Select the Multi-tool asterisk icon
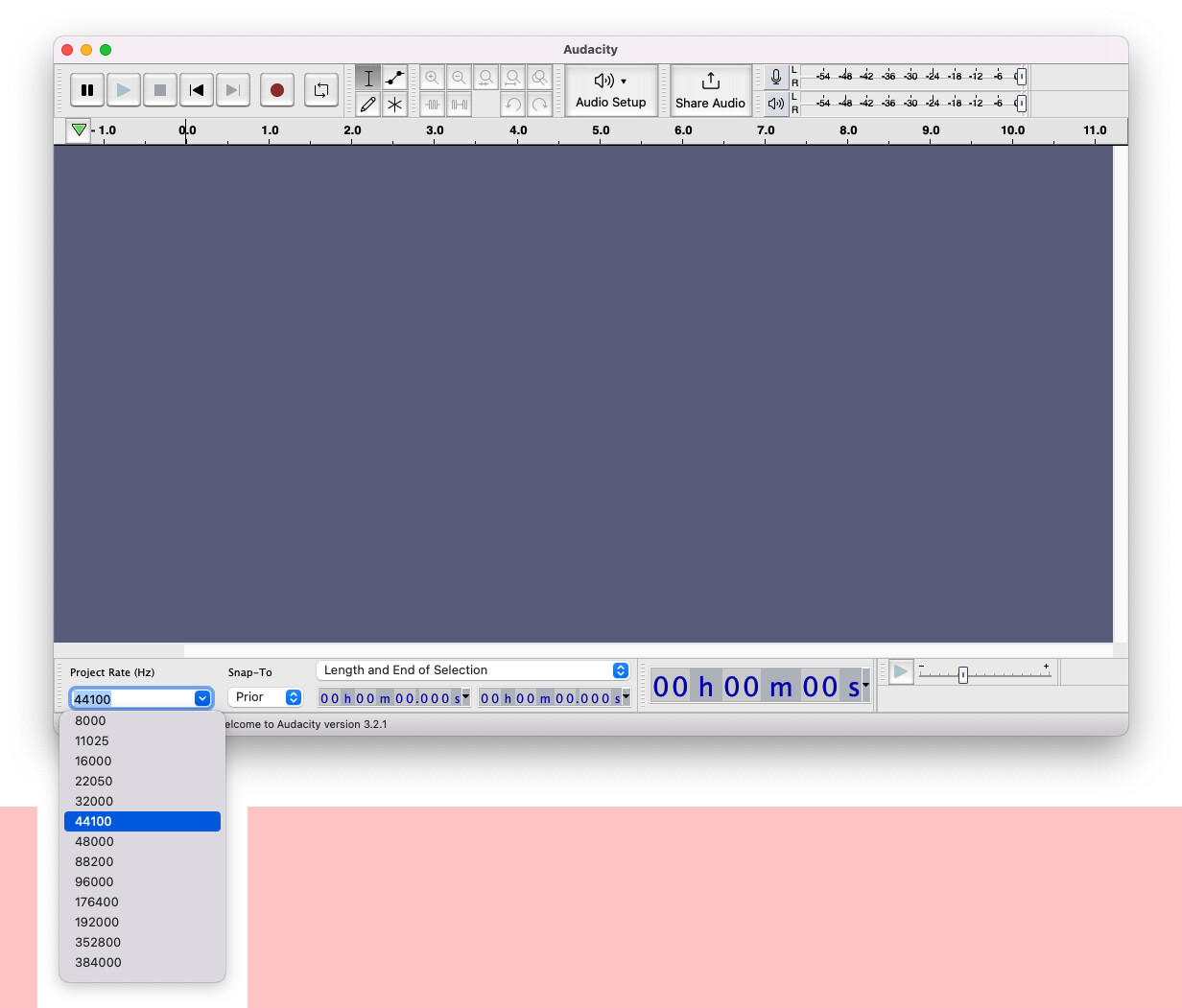This screenshot has width=1182, height=1008. 395,105
